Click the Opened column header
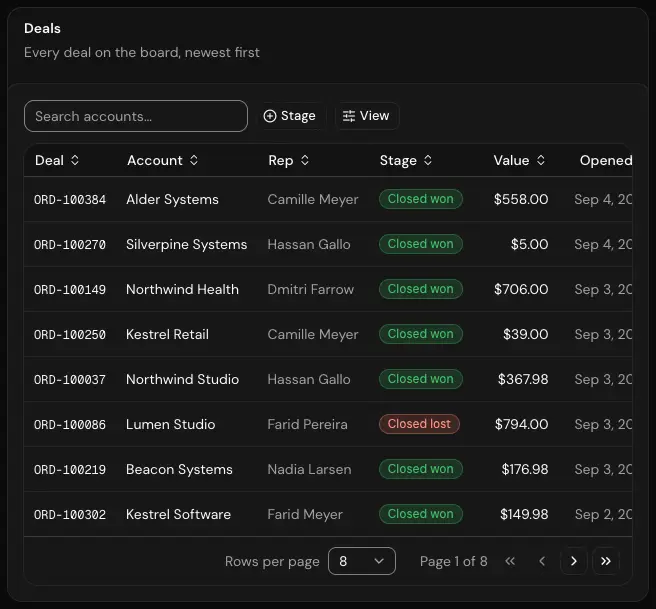 [x=605, y=160]
